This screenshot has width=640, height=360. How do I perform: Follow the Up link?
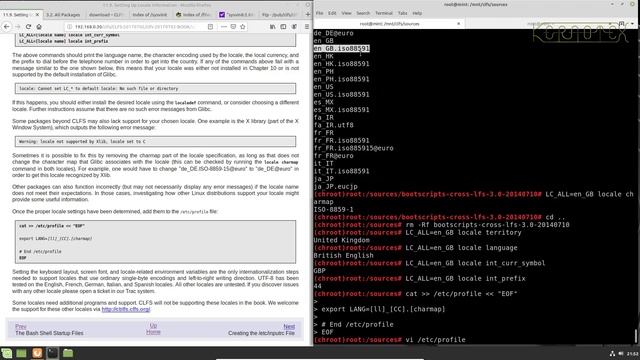tap(153, 326)
